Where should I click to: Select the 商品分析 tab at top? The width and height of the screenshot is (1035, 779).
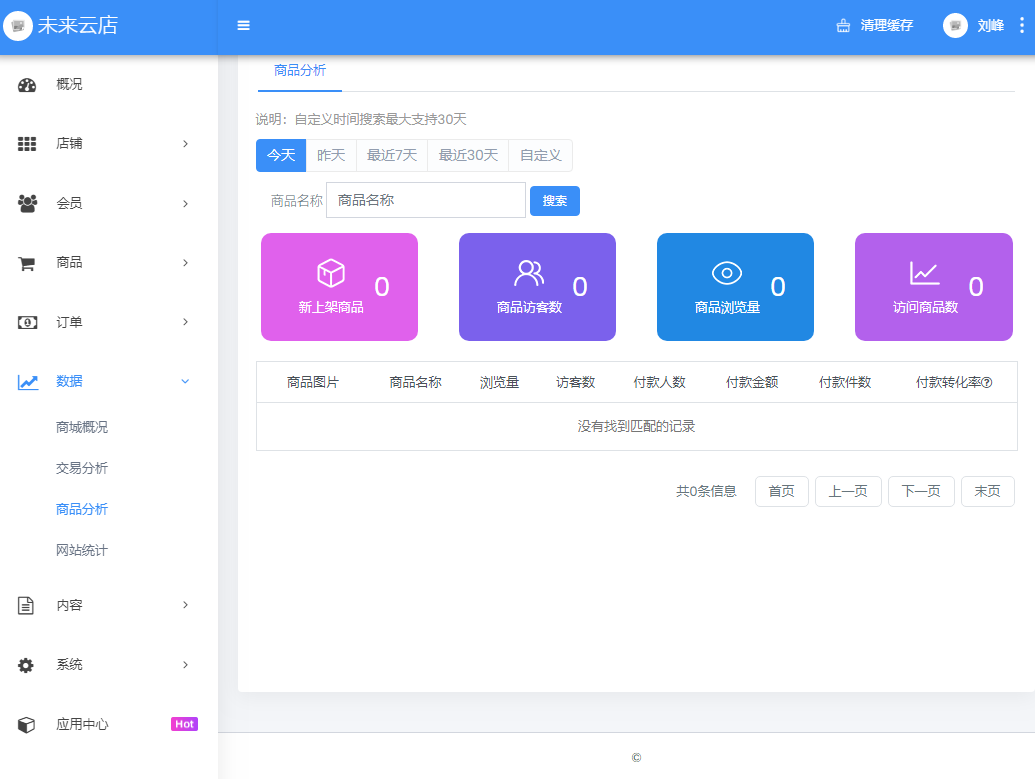tap(300, 71)
